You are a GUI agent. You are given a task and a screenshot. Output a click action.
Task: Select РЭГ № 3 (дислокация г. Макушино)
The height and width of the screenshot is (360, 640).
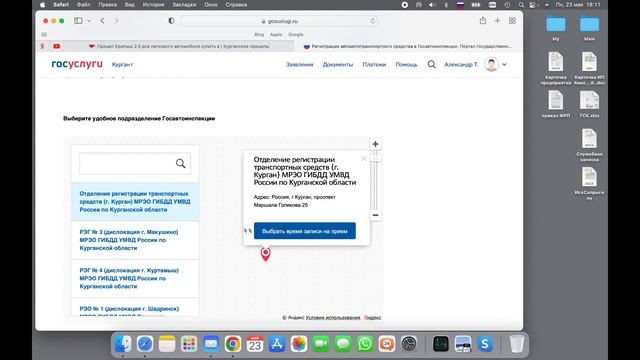(x=135, y=240)
